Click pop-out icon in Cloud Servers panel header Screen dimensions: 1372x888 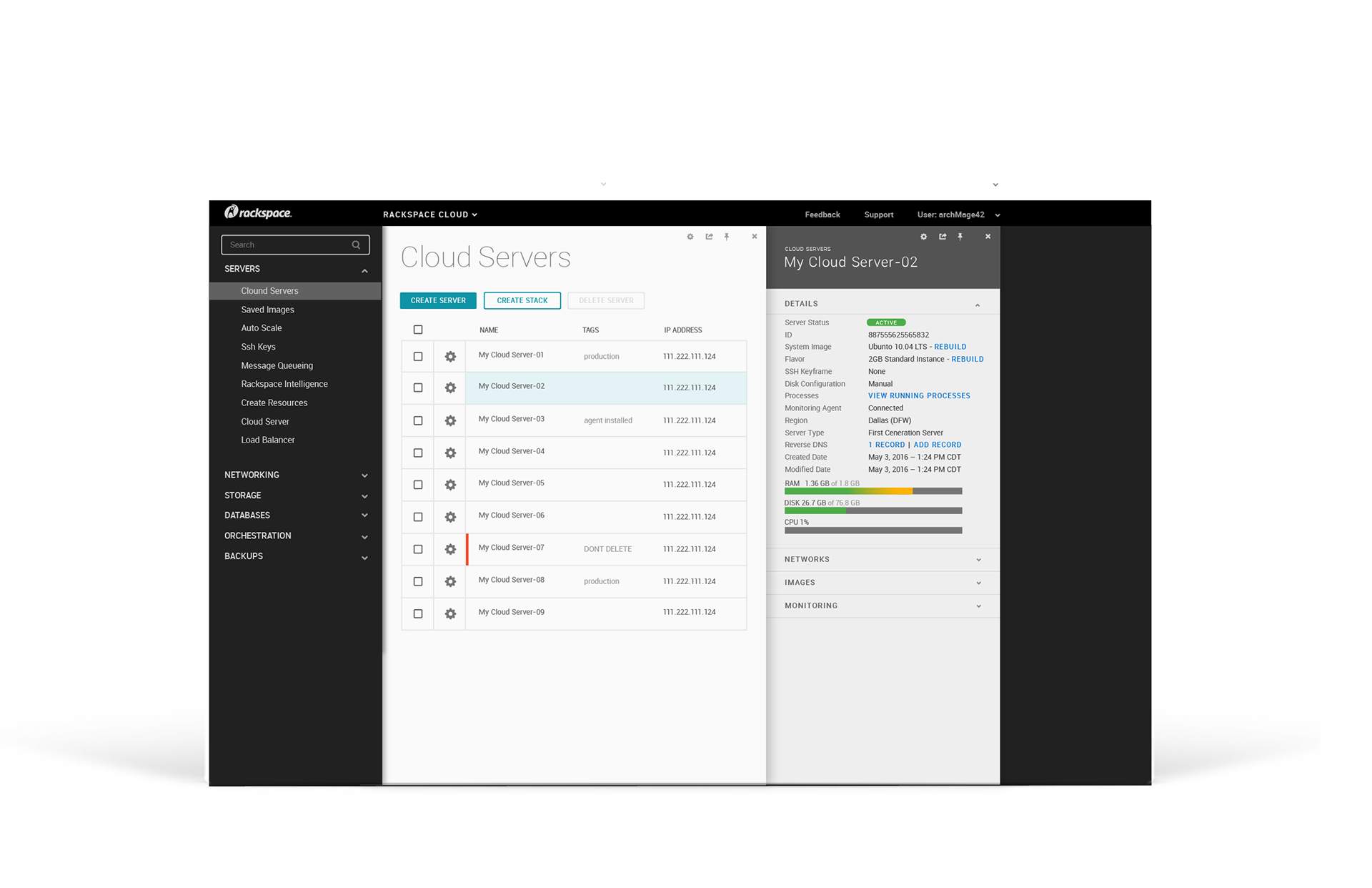(709, 237)
